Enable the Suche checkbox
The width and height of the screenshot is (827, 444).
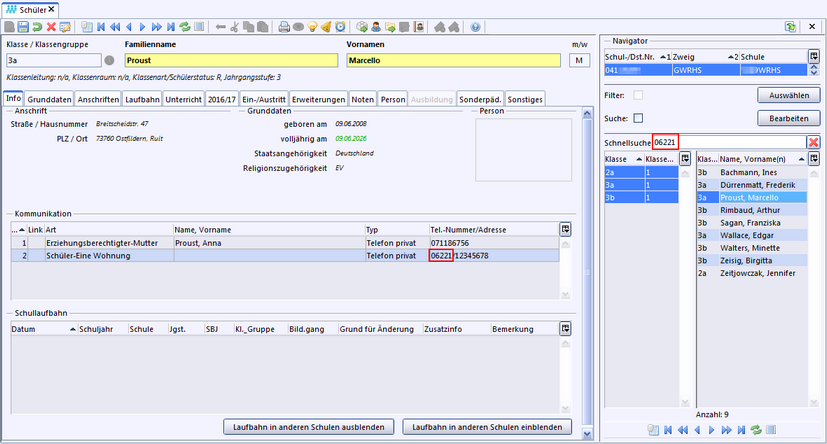(638, 119)
